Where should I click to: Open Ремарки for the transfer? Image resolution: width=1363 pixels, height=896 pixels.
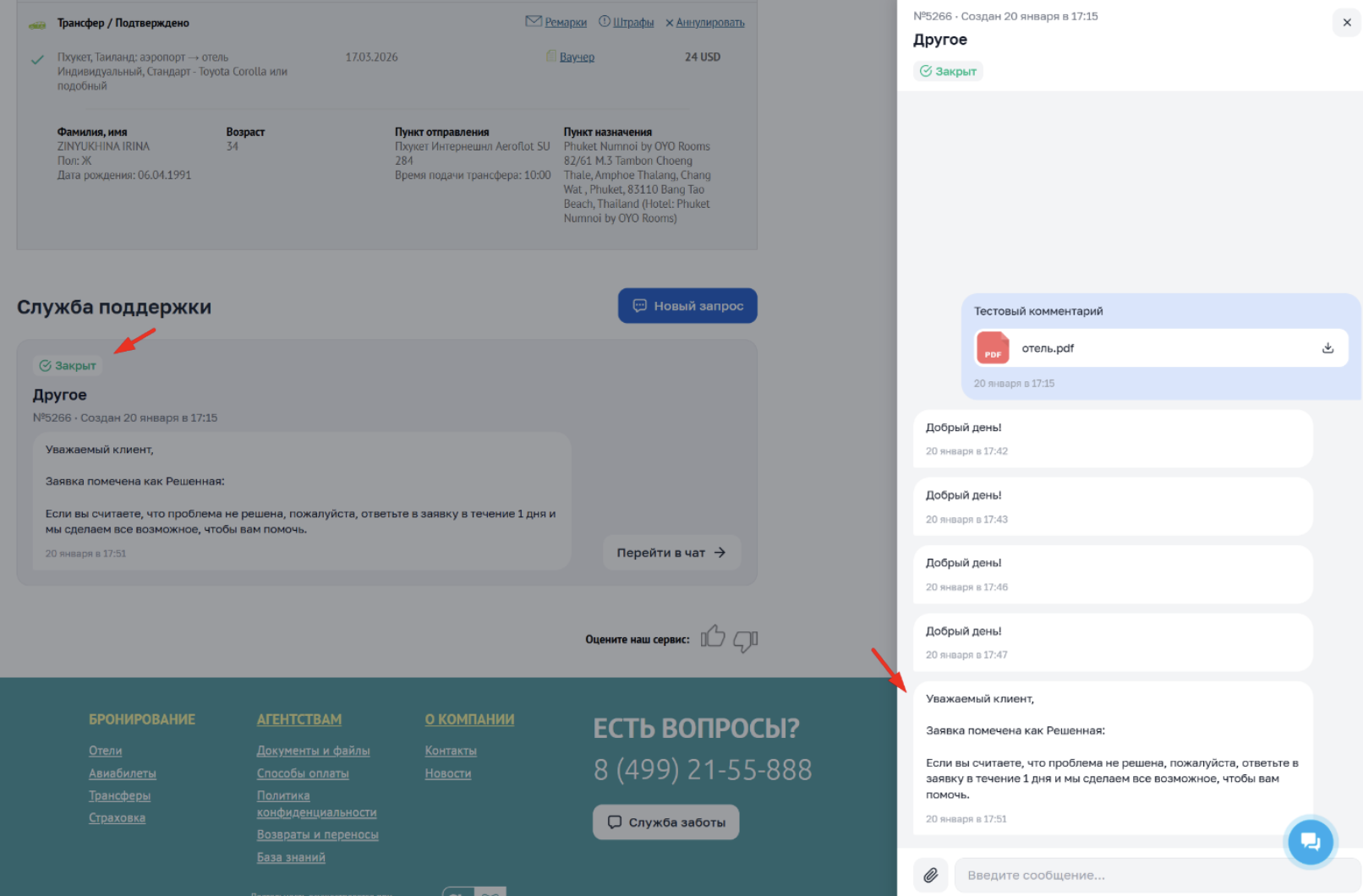pos(565,23)
